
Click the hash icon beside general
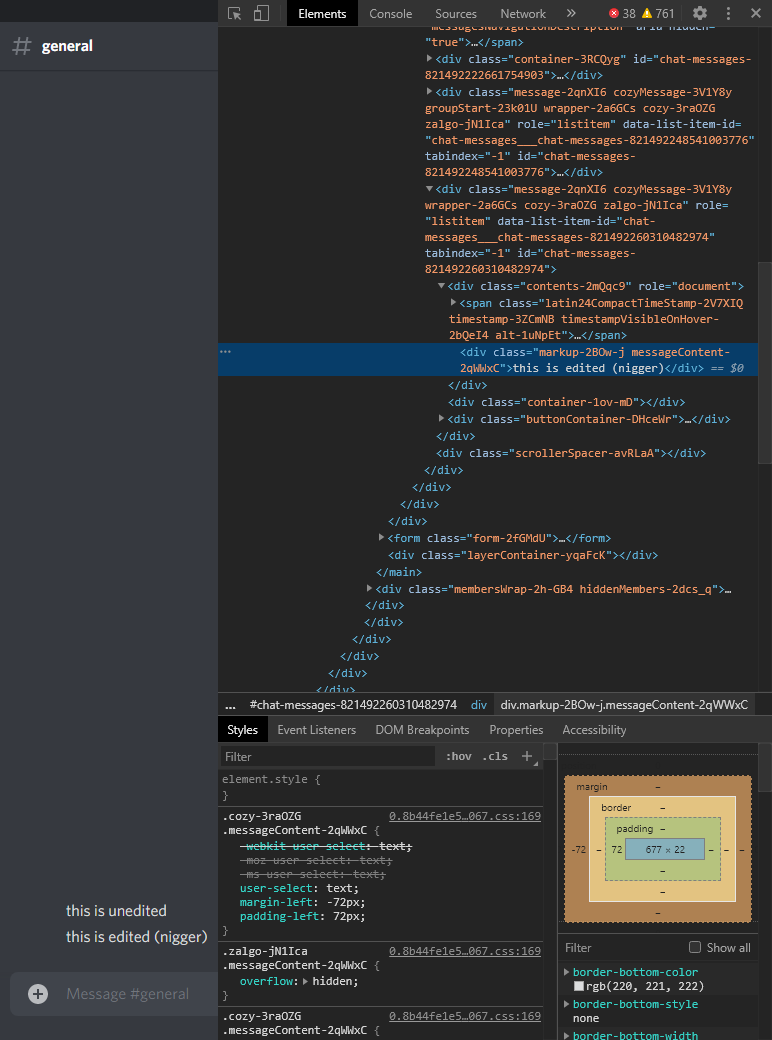point(22,46)
